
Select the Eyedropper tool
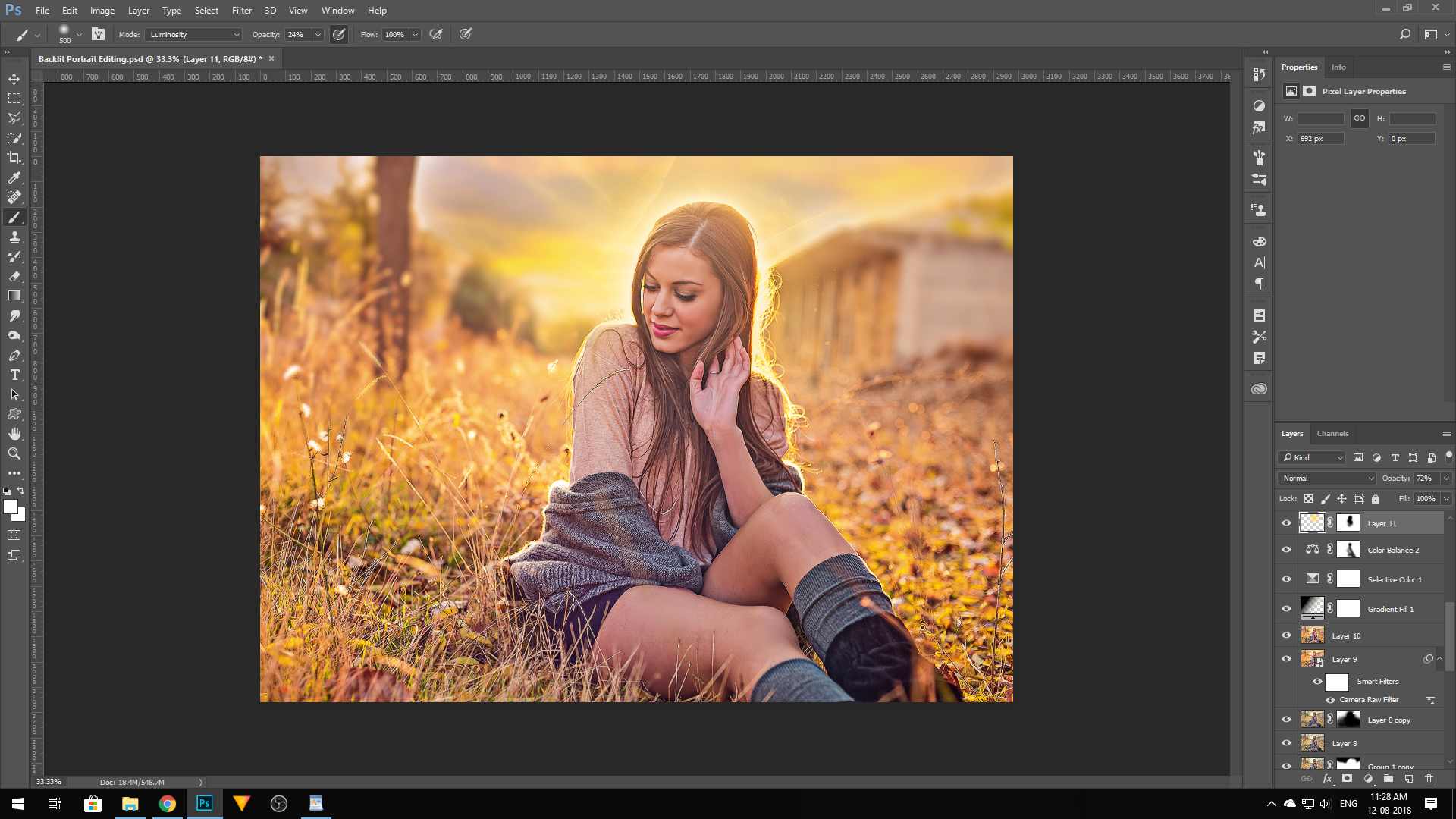14,177
